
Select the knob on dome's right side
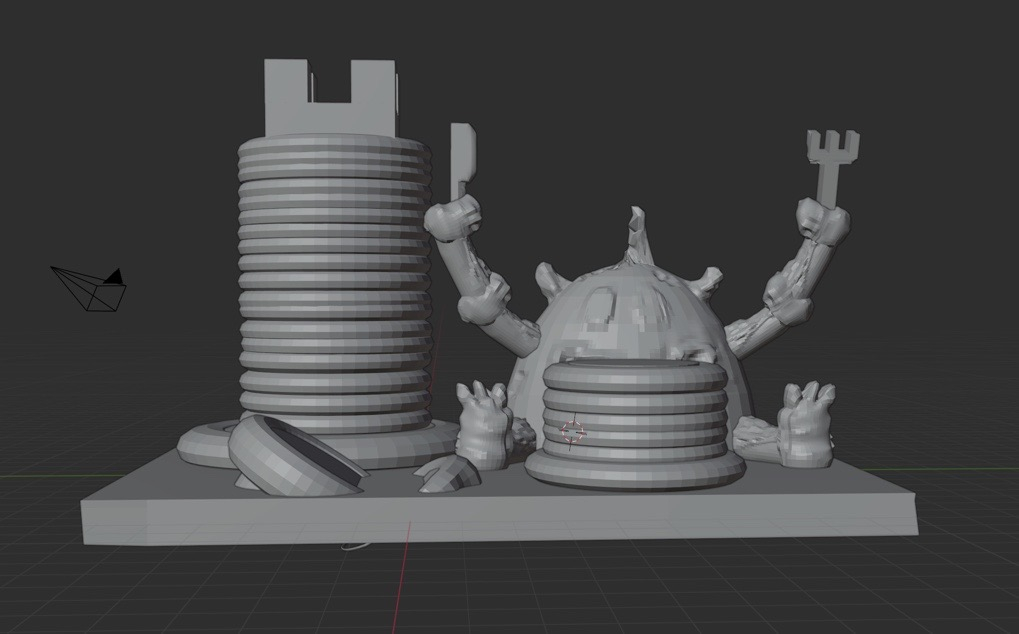tap(707, 283)
